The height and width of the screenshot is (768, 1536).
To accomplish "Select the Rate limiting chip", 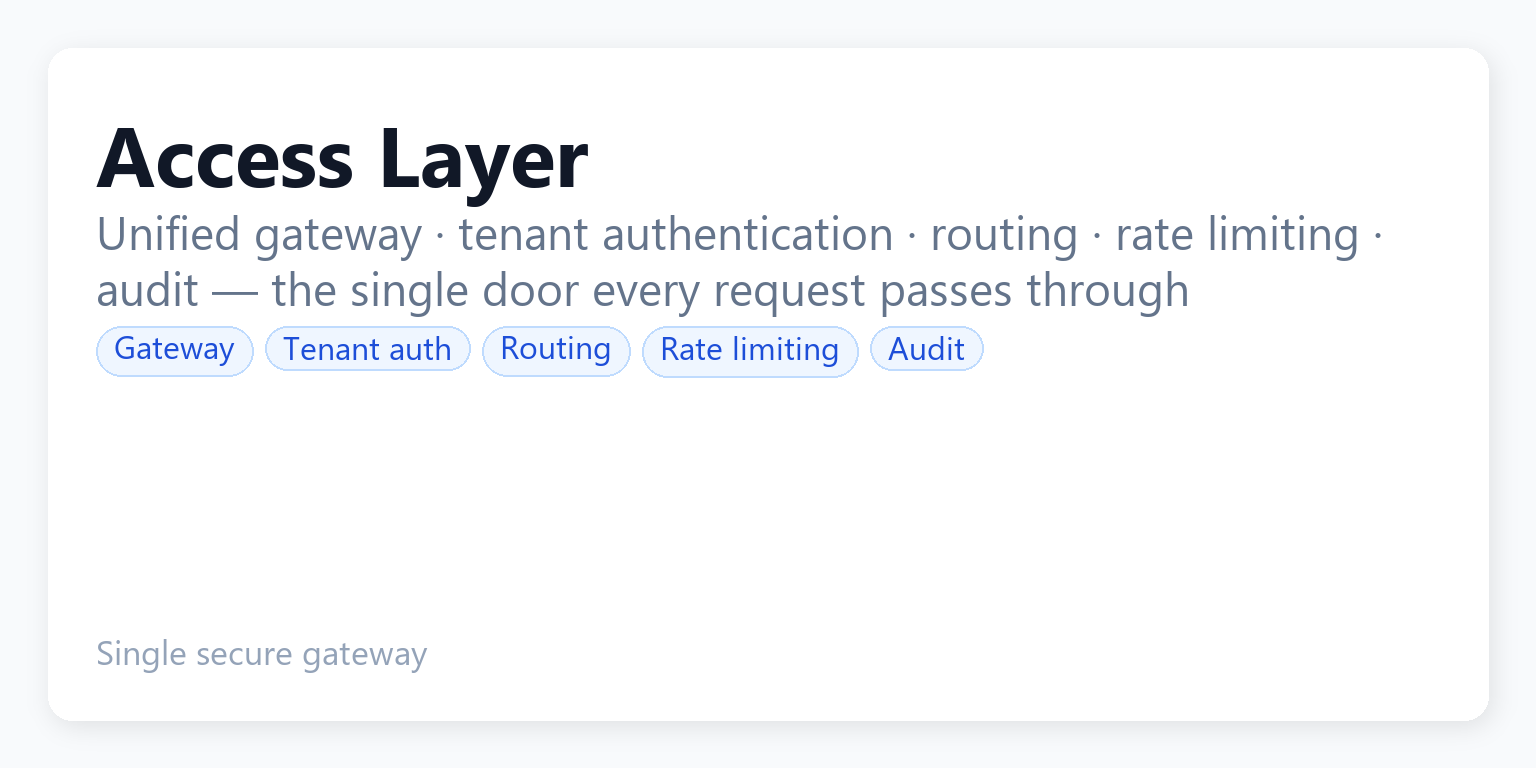I will pyautogui.click(x=750, y=351).
